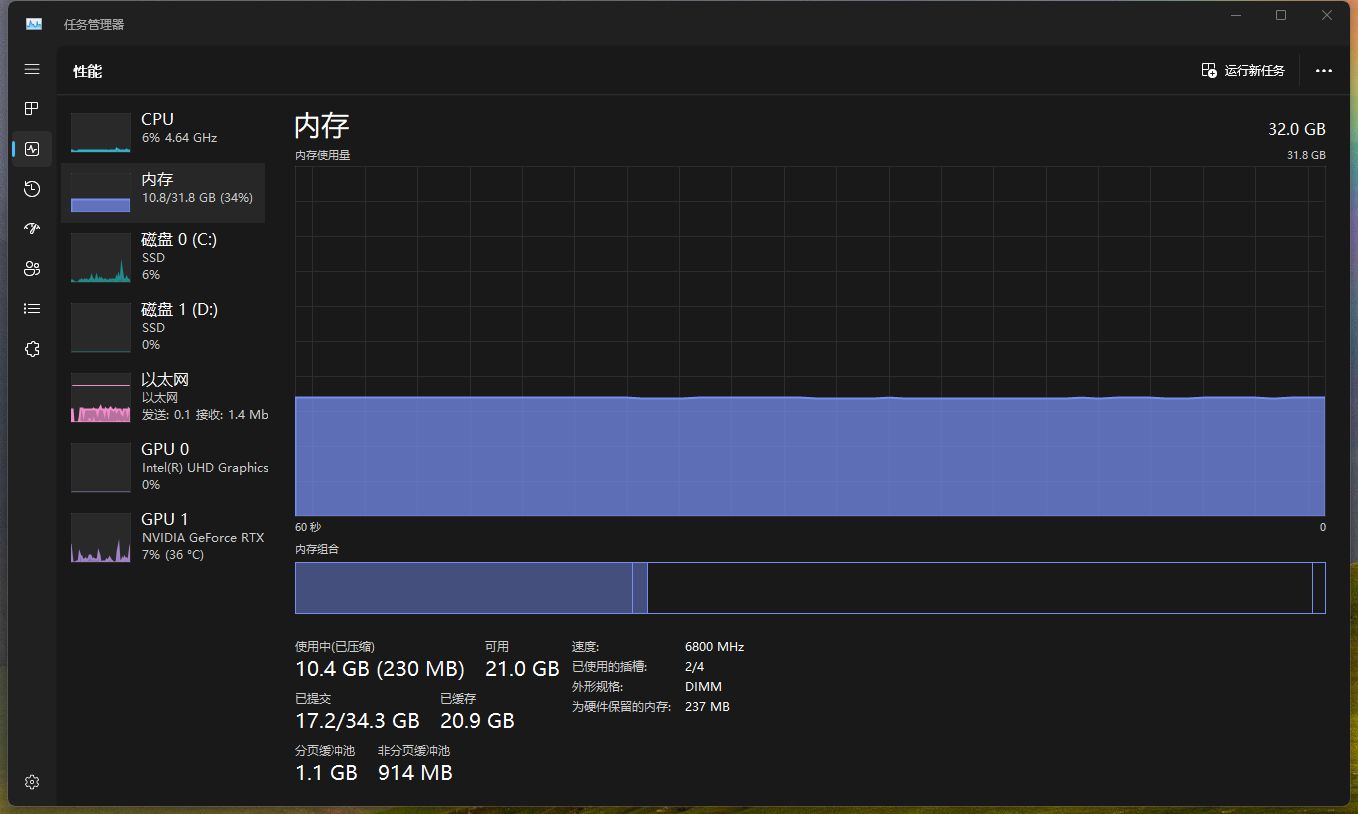Image resolution: width=1358 pixels, height=814 pixels.
Task: Click the 磁盘 0 (C:) mini graph thumbnail
Action: point(101,257)
